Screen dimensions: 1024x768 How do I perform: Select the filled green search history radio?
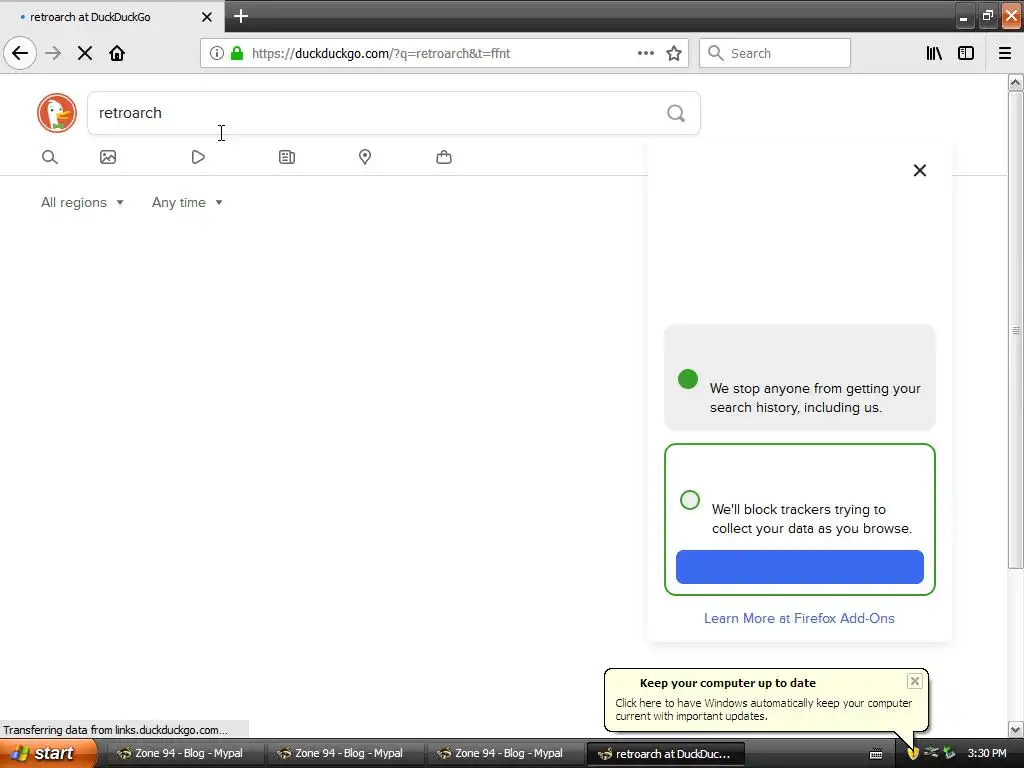click(x=688, y=379)
